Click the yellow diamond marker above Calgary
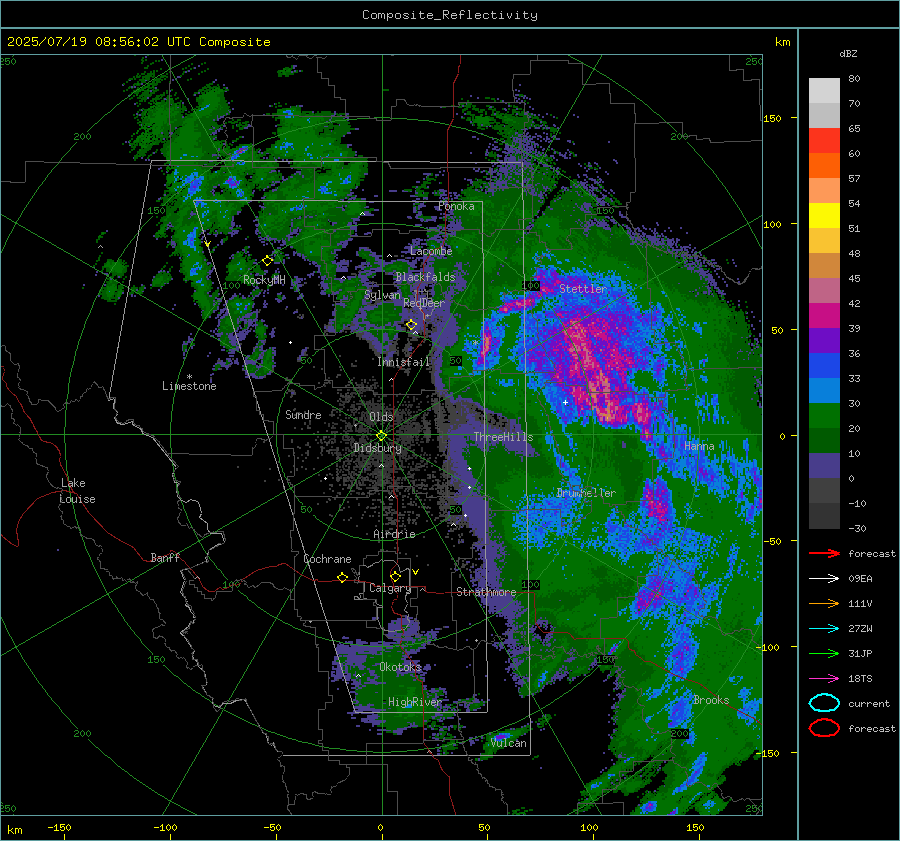900x841 pixels. (395, 576)
